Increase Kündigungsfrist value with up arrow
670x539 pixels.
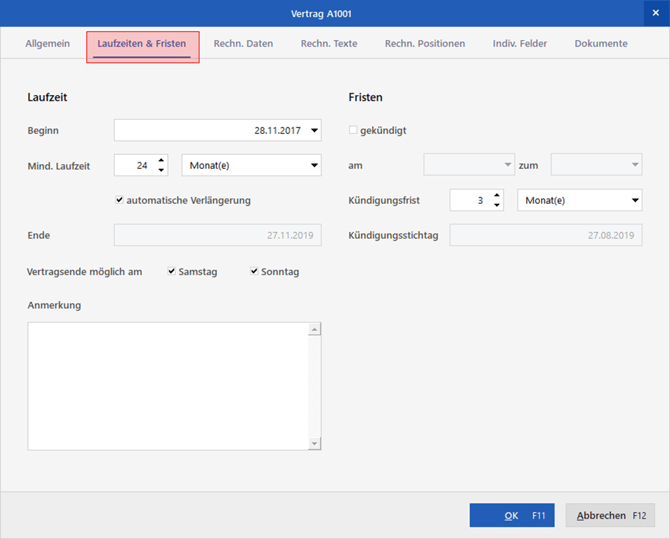click(497, 195)
